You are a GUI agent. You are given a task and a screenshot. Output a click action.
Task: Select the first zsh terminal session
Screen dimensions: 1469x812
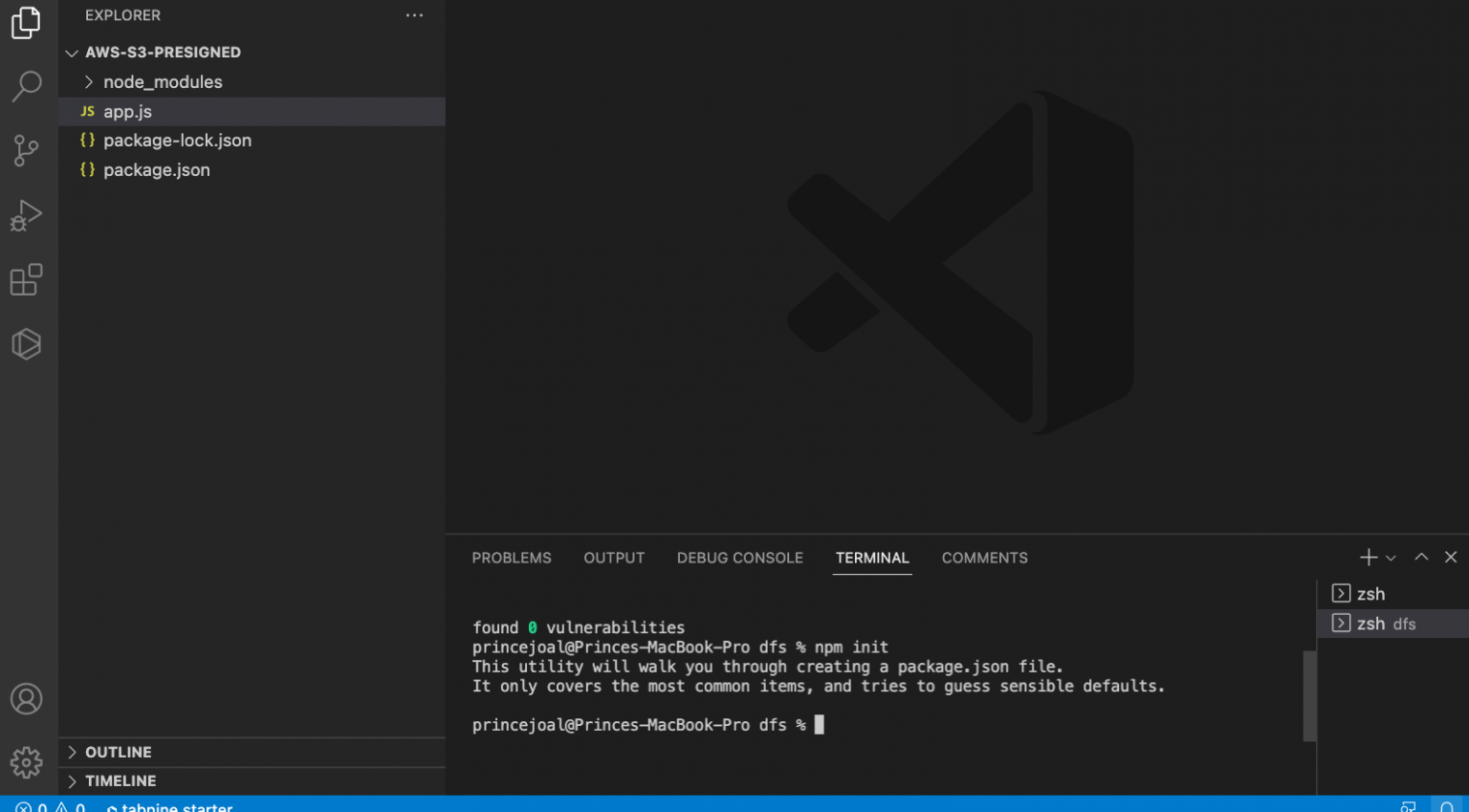[x=1370, y=594]
